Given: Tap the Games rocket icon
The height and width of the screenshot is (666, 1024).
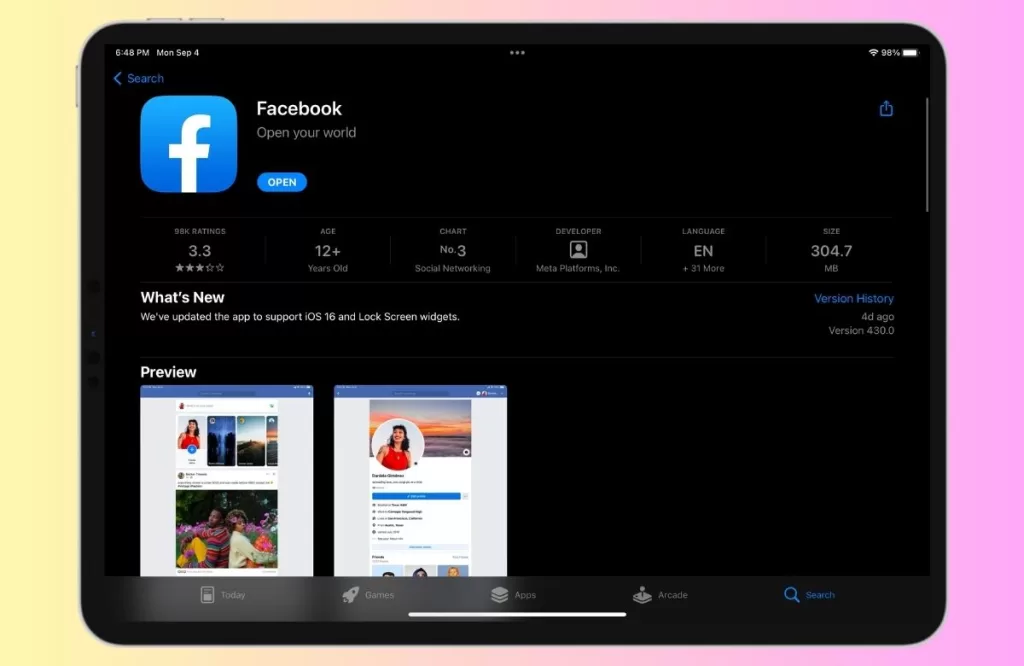Looking at the screenshot, I should pyautogui.click(x=351, y=595).
